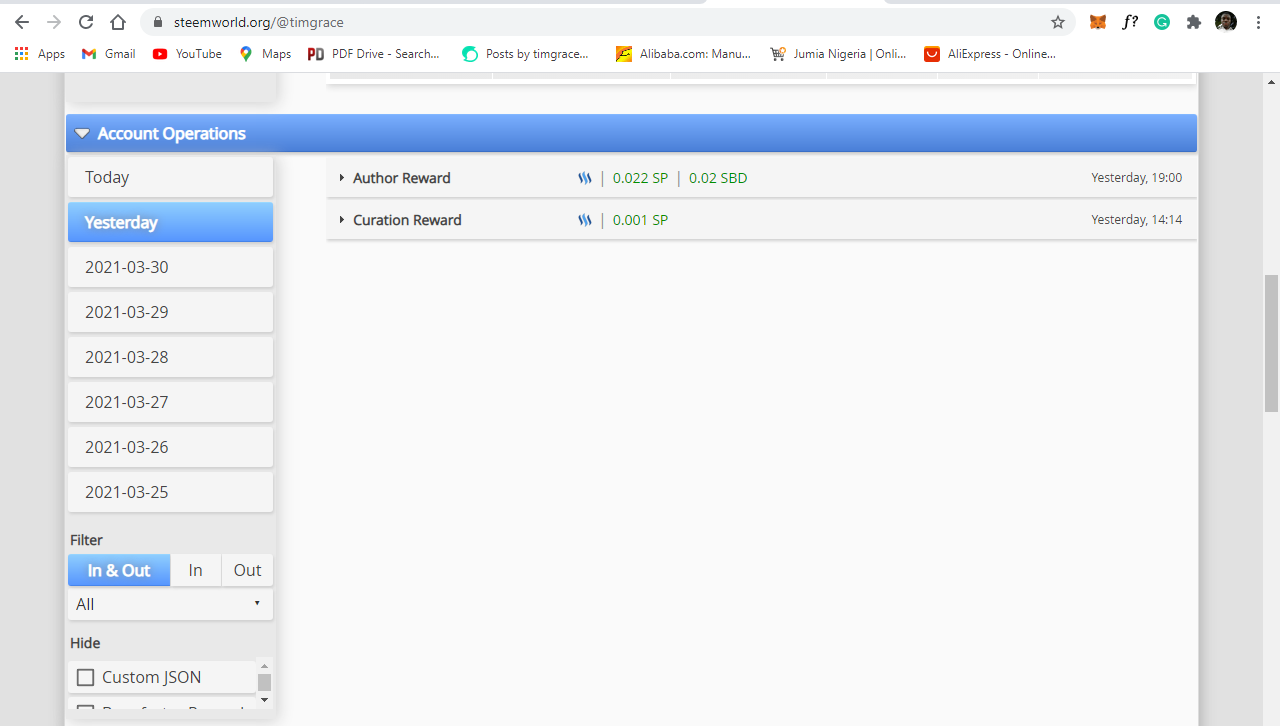This screenshot has height=726, width=1280.
Task: Switch the filter to In only
Action: click(x=195, y=570)
